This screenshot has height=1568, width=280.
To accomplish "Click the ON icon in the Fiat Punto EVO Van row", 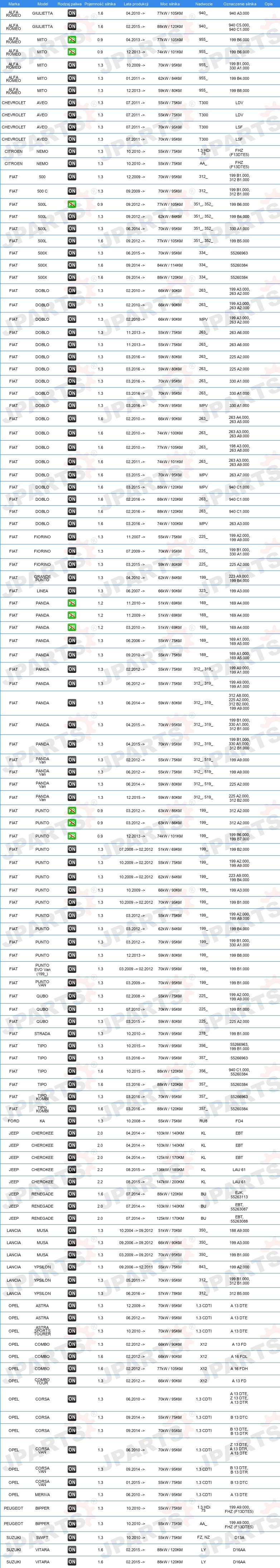I will click(72, 969).
